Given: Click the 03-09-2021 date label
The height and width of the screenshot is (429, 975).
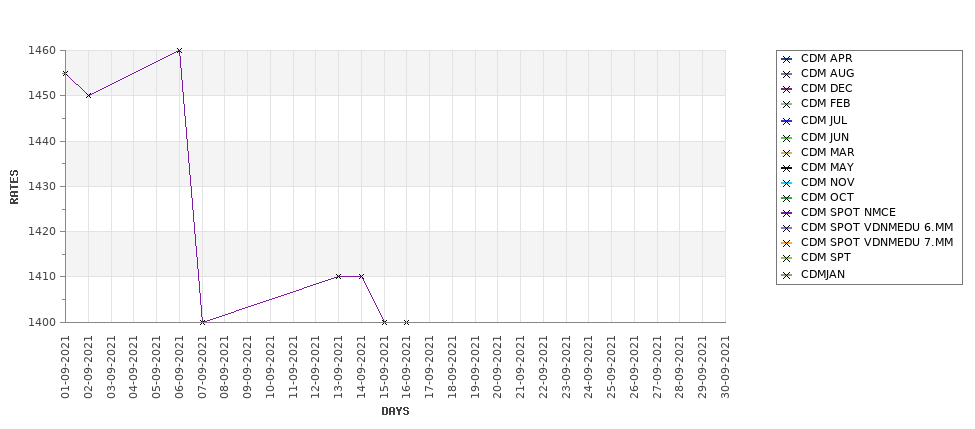Looking at the screenshot, I should coord(111,367).
